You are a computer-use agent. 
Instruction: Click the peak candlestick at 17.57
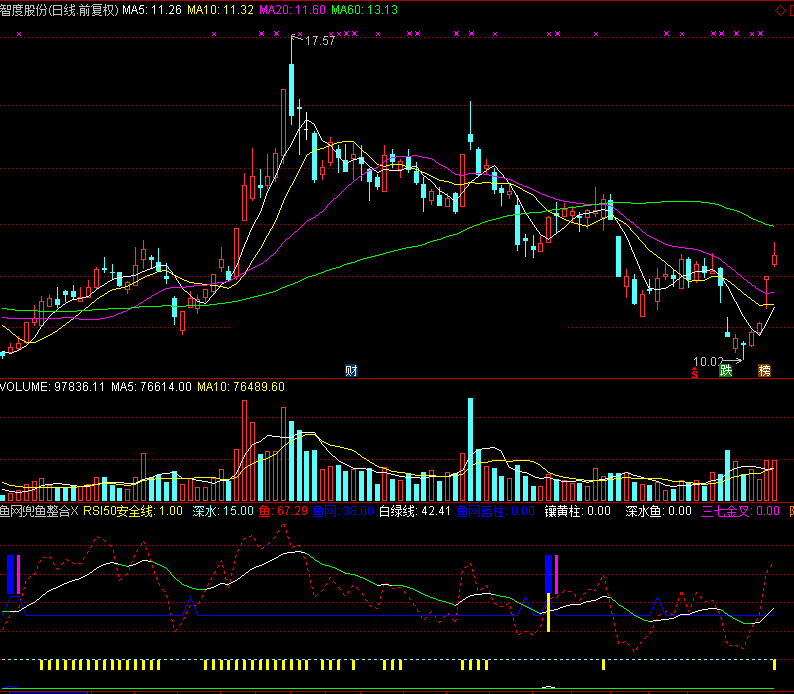292,81
